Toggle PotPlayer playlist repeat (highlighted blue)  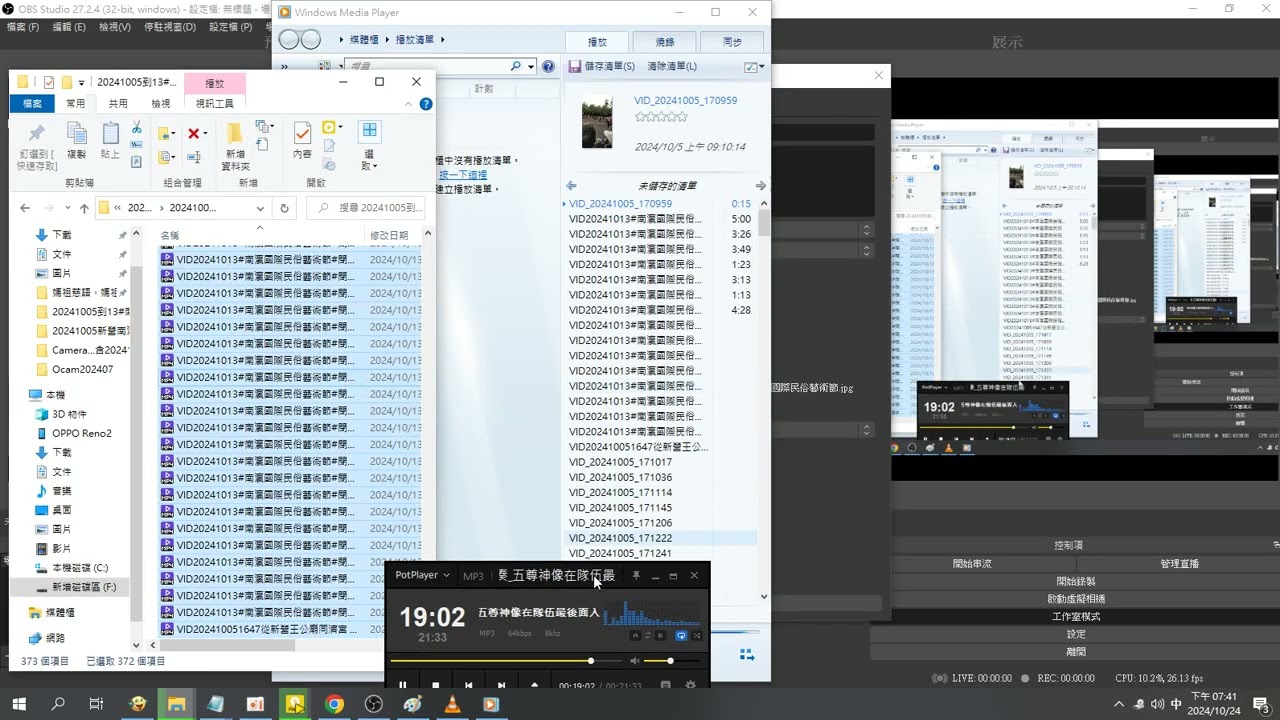[x=681, y=635]
